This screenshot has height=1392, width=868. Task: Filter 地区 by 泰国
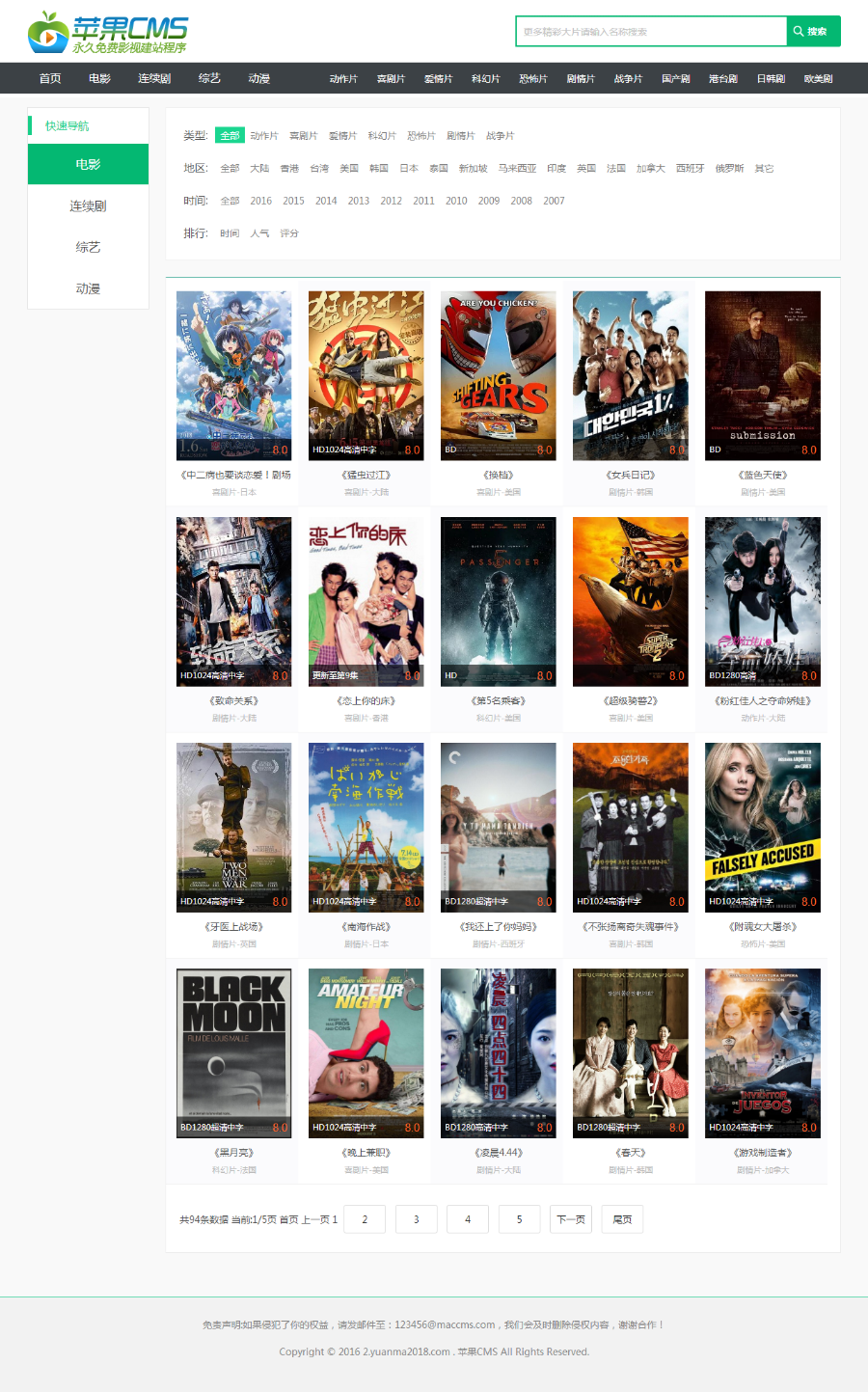[x=439, y=169]
